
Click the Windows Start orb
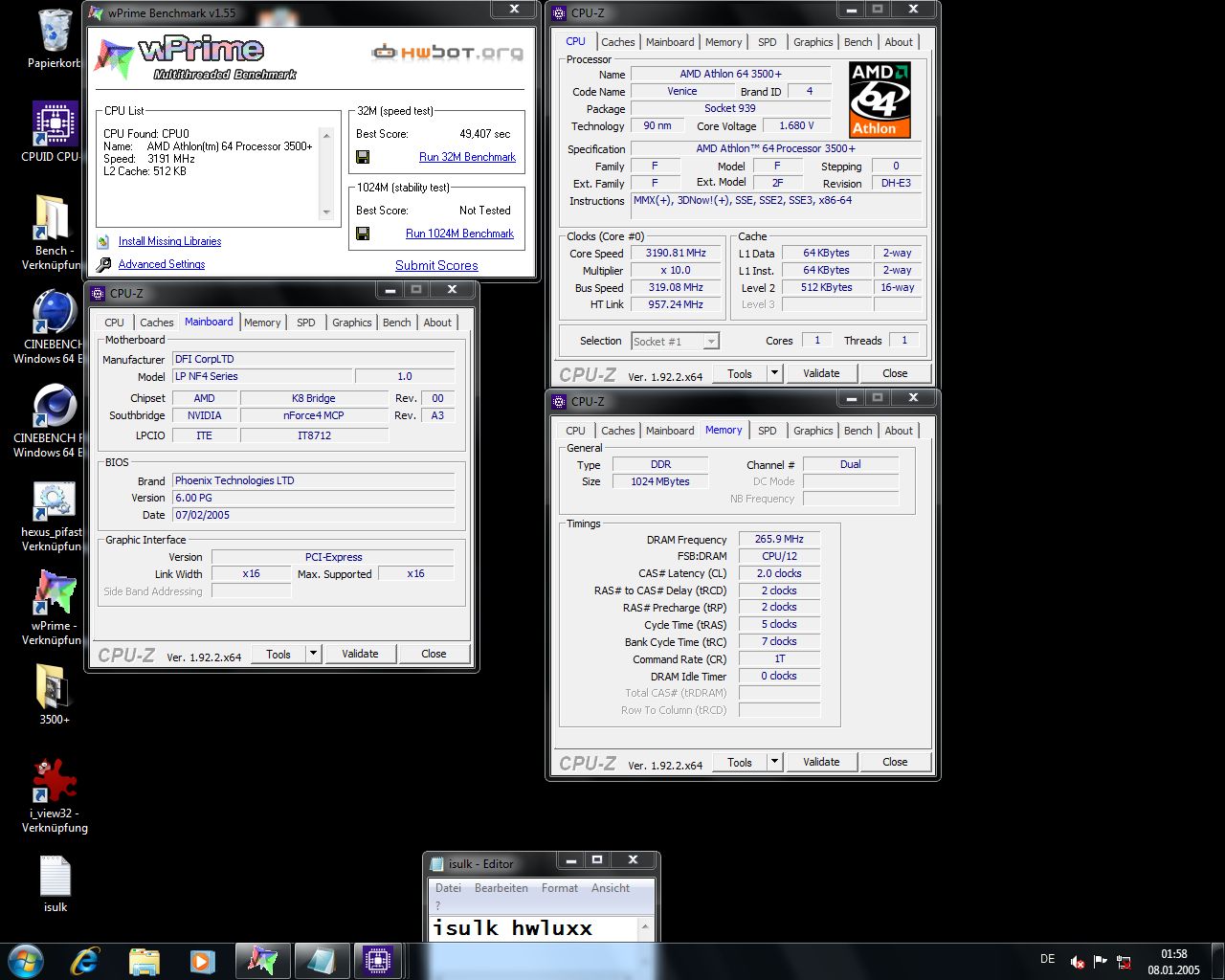[x=26, y=961]
